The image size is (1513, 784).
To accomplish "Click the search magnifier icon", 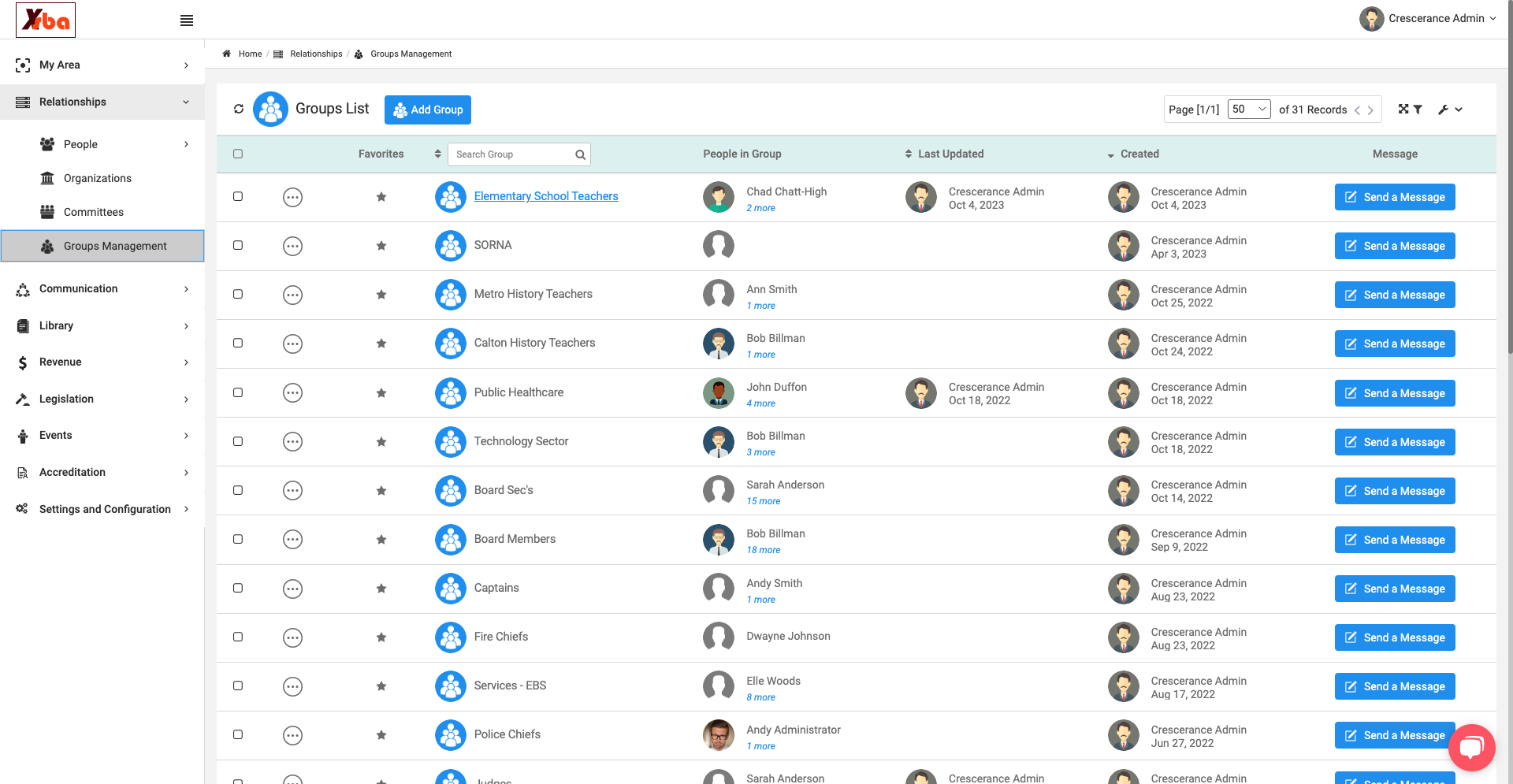I will 580,154.
